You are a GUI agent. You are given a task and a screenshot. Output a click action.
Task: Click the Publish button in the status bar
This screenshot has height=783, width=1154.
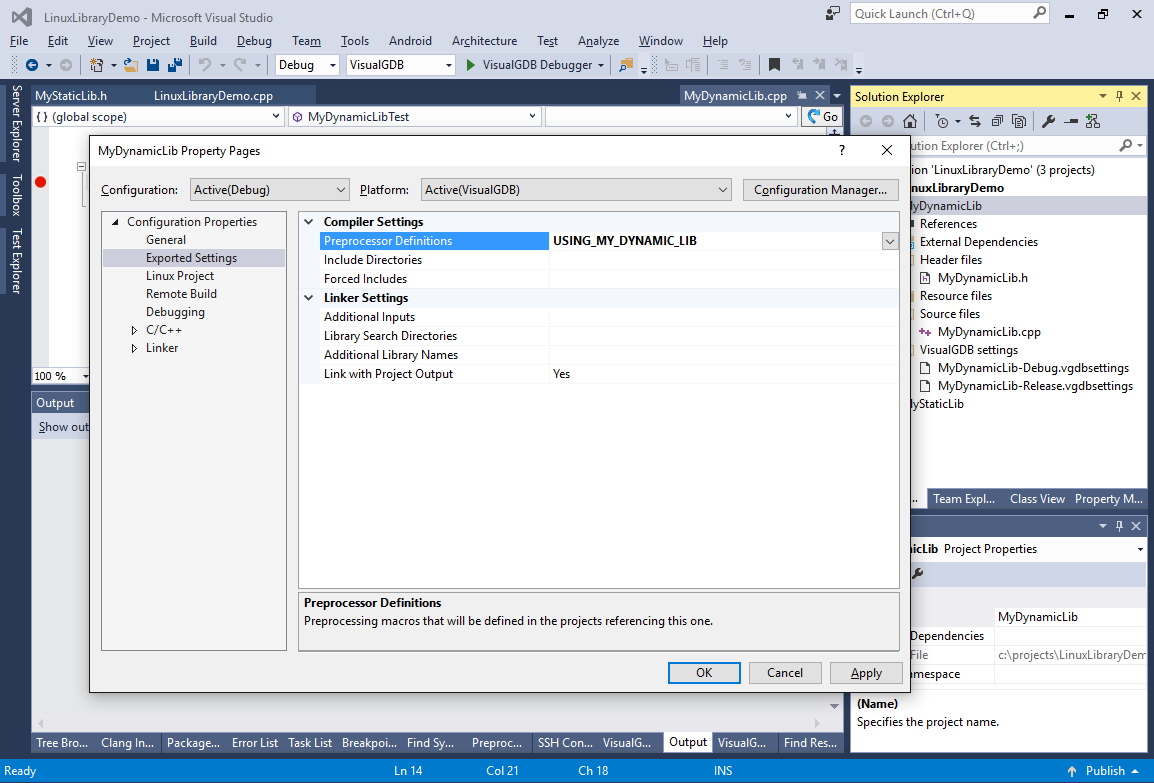tap(1104, 770)
